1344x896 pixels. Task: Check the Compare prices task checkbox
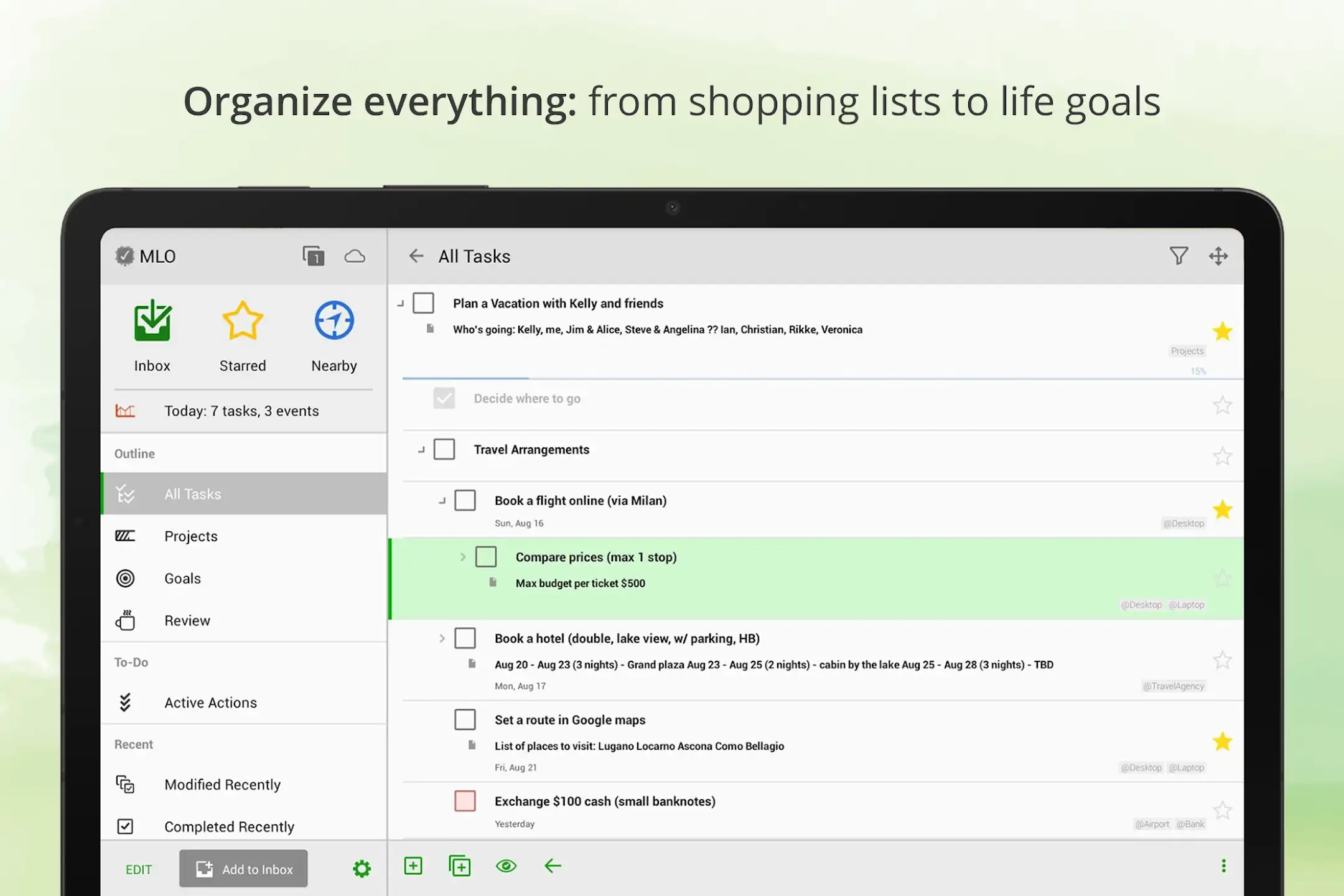coord(486,557)
